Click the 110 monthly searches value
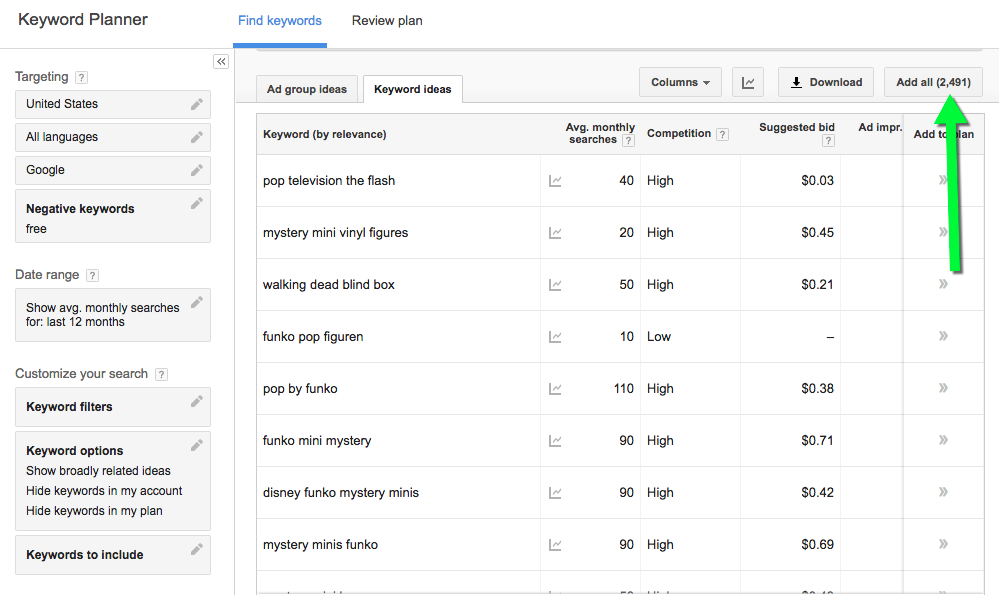The width and height of the screenshot is (999, 595). point(624,389)
